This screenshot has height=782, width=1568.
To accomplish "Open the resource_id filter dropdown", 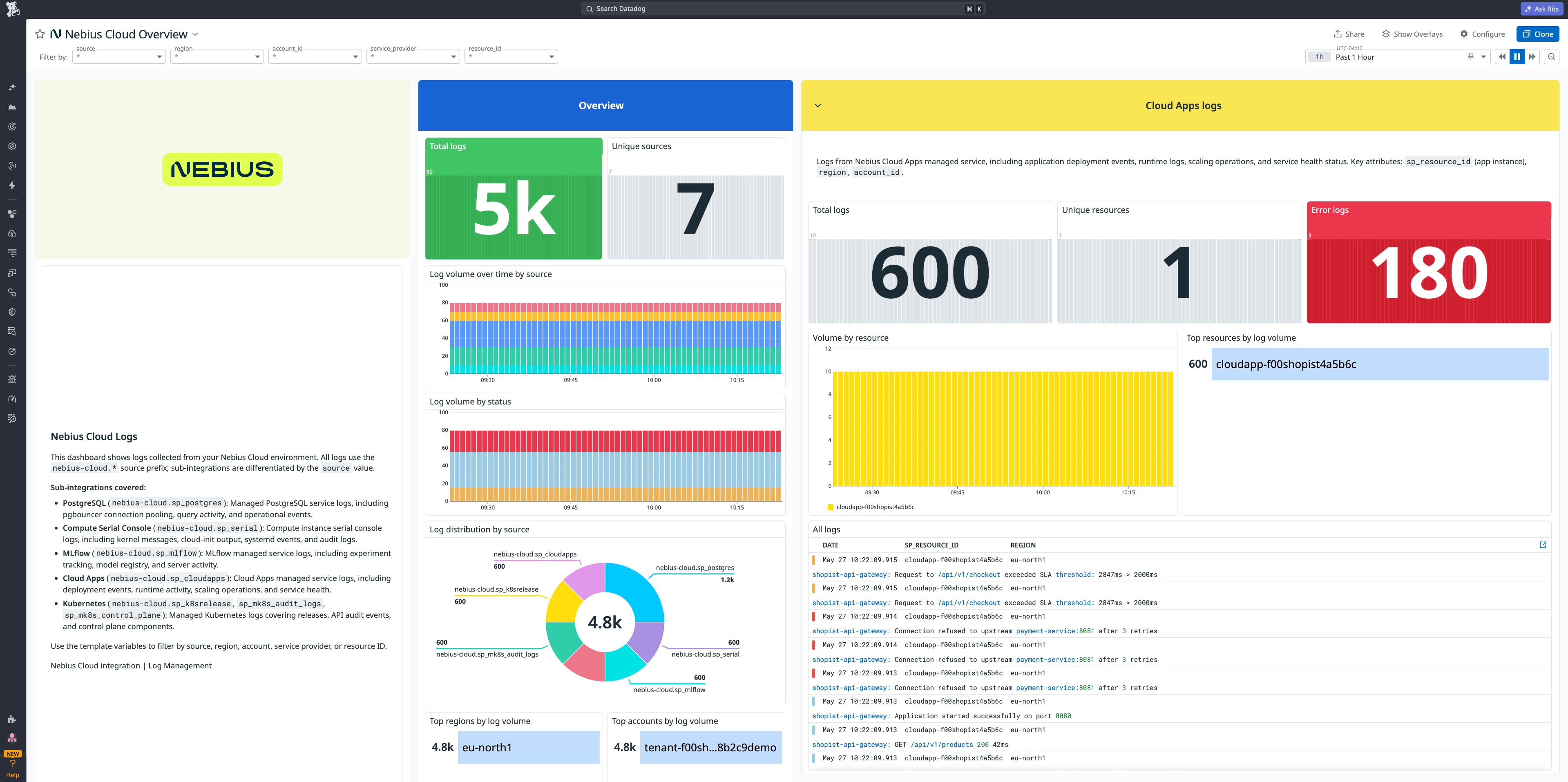I will [x=511, y=57].
